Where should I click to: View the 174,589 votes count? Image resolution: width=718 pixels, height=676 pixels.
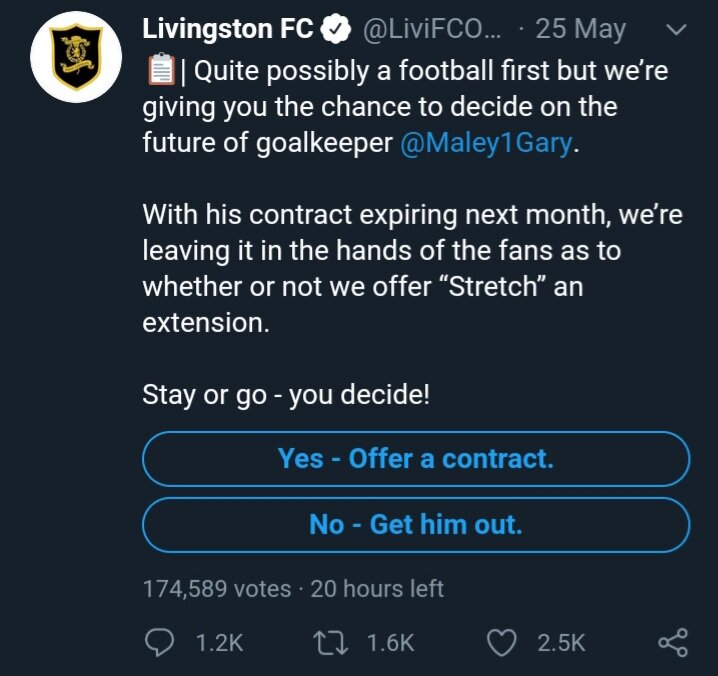[x=217, y=589]
